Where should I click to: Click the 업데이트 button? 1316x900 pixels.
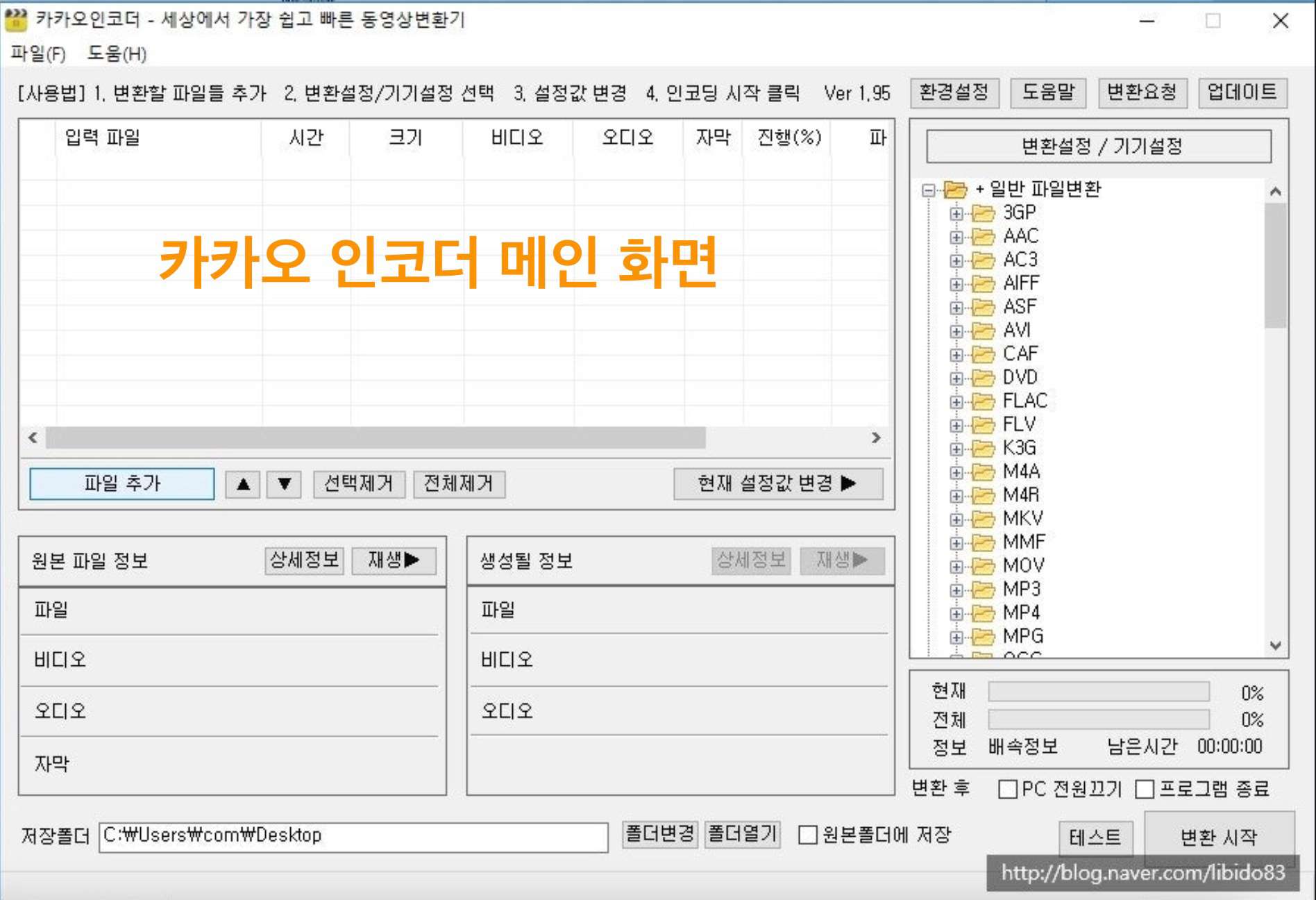pyautogui.click(x=1242, y=92)
